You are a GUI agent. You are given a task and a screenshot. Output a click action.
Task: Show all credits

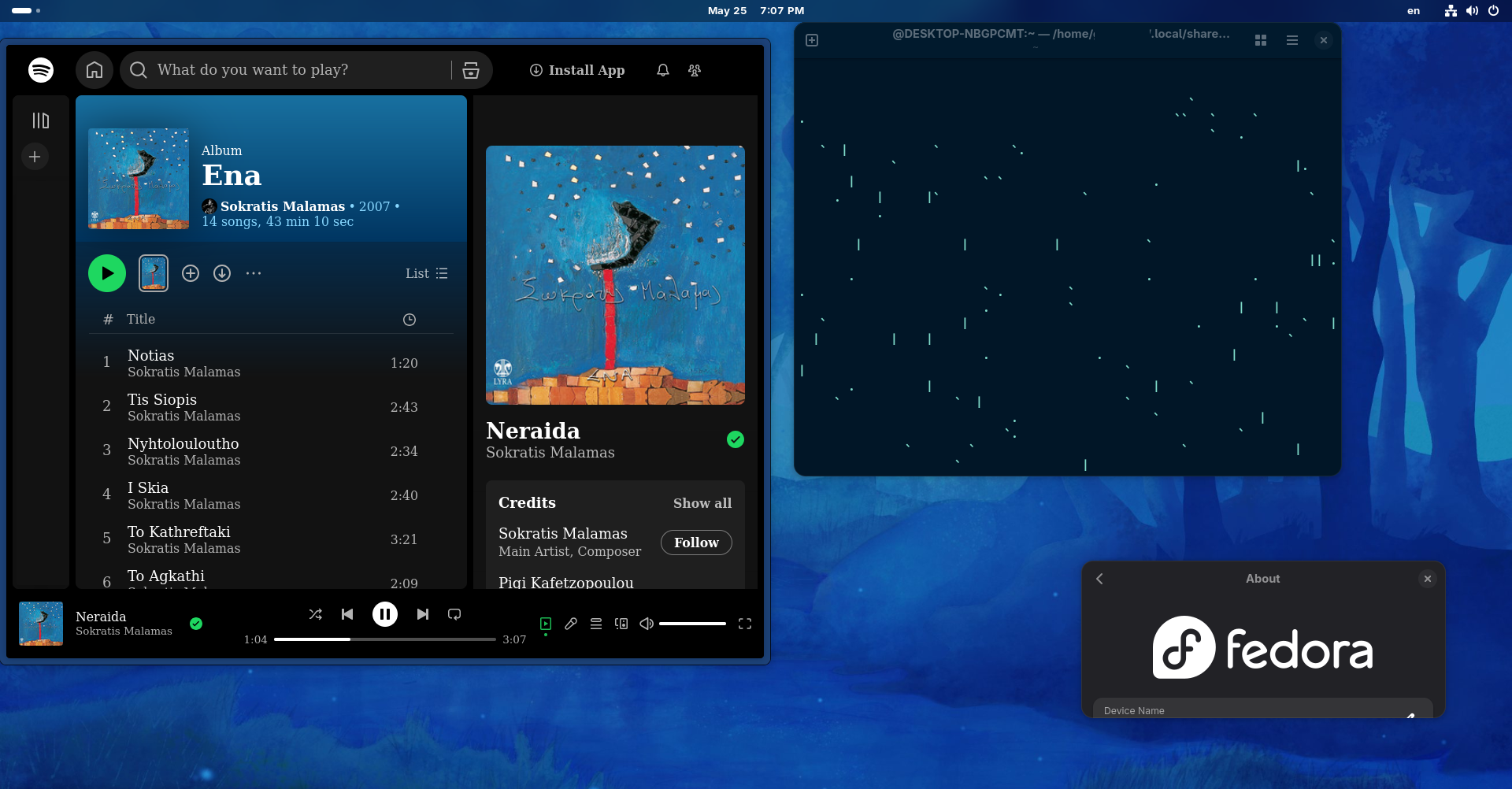[x=702, y=503]
